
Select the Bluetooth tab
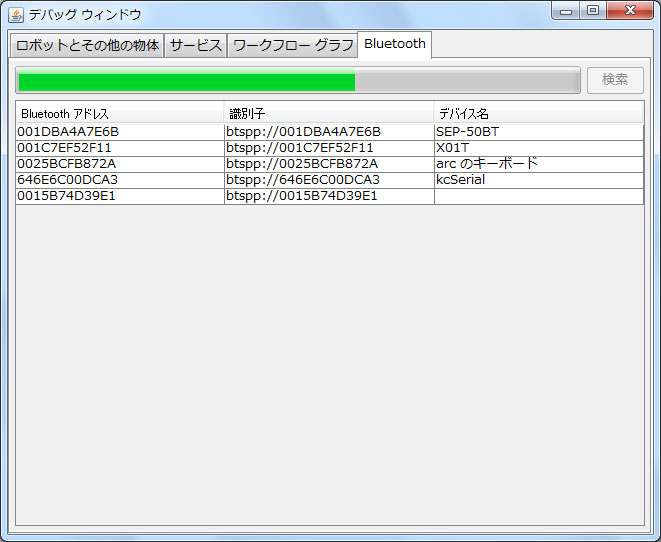[394, 44]
